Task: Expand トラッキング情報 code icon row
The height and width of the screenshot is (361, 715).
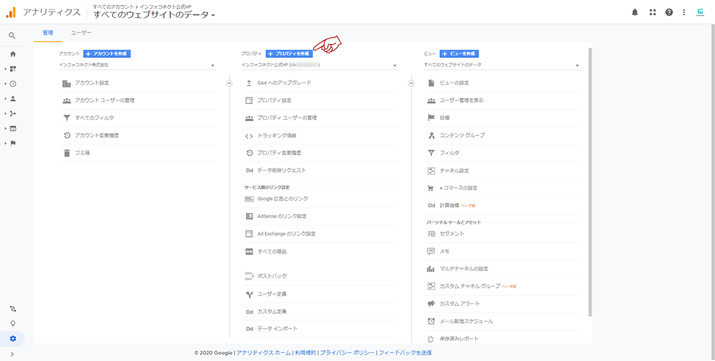Action: 319,135
